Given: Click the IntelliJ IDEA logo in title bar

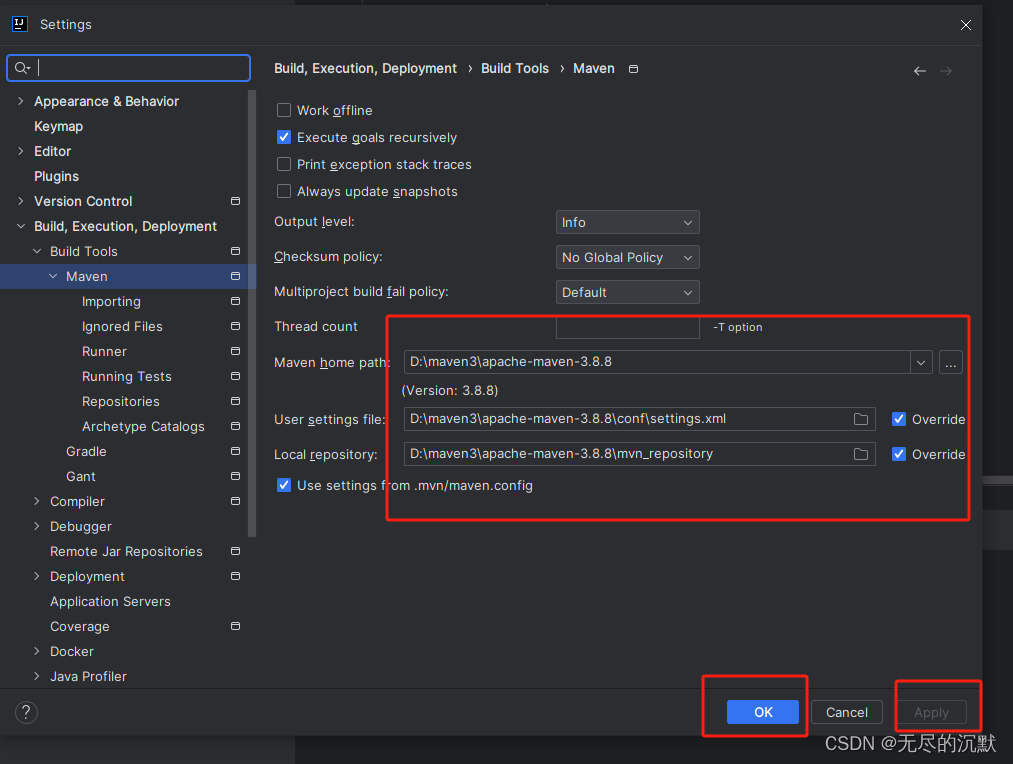Looking at the screenshot, I should point(20,24).
